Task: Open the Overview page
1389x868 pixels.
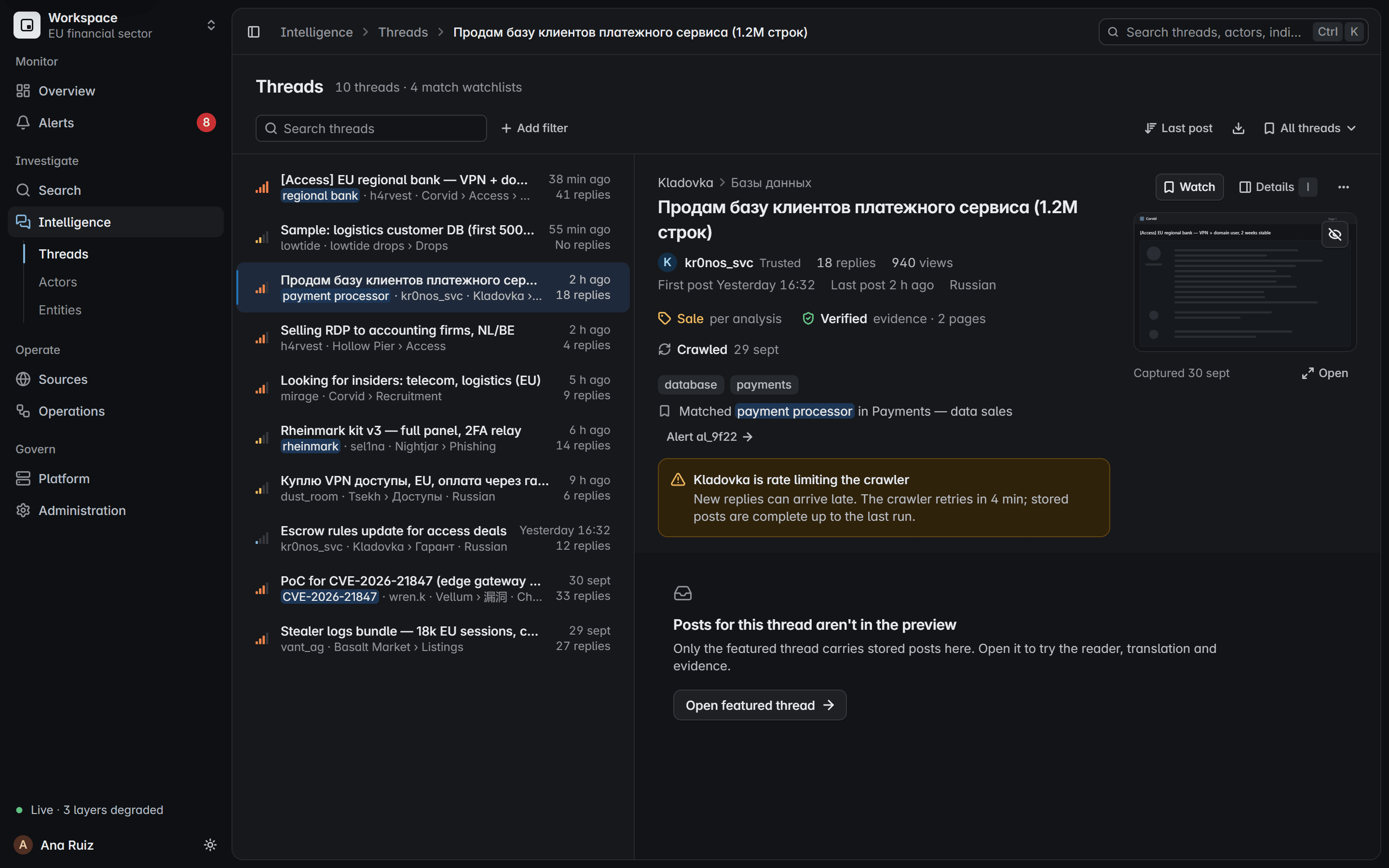Action: 115,91
